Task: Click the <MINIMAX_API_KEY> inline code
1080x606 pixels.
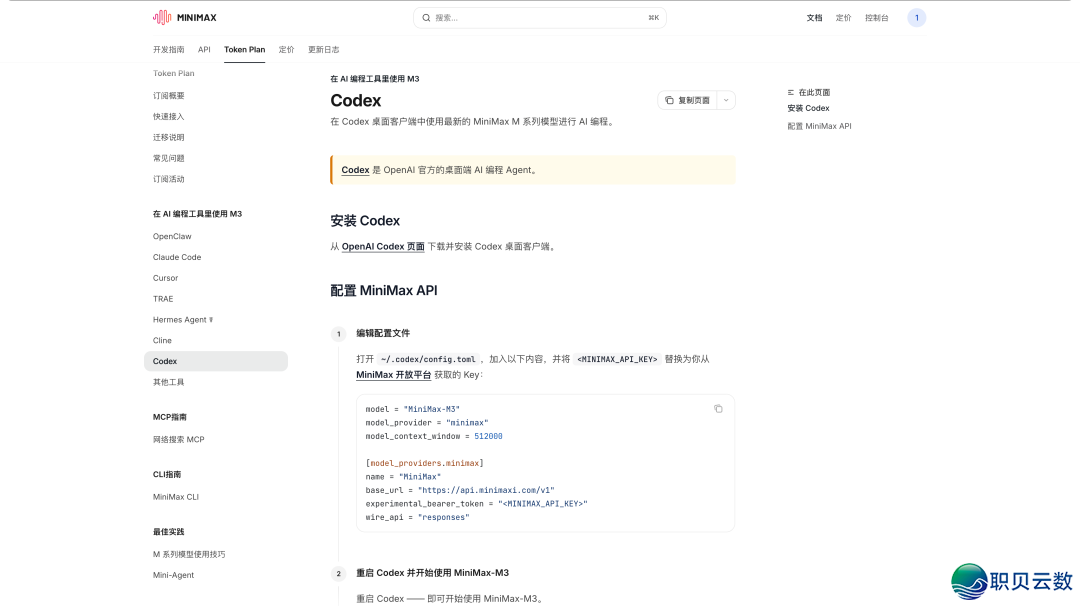Action: tap(617, 359)
